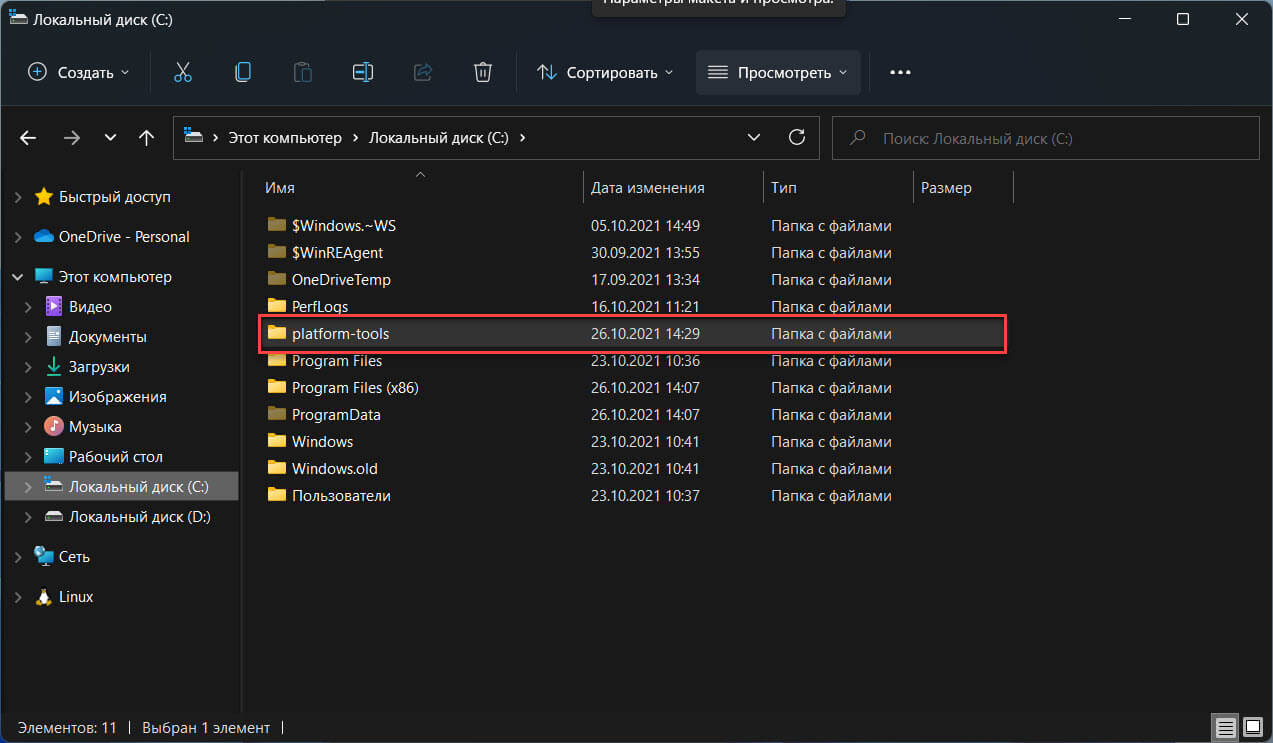This screenshot has height=743, width=1273.
Task: Click the platform-tools folder icon
Action: (x=277, y=332)
